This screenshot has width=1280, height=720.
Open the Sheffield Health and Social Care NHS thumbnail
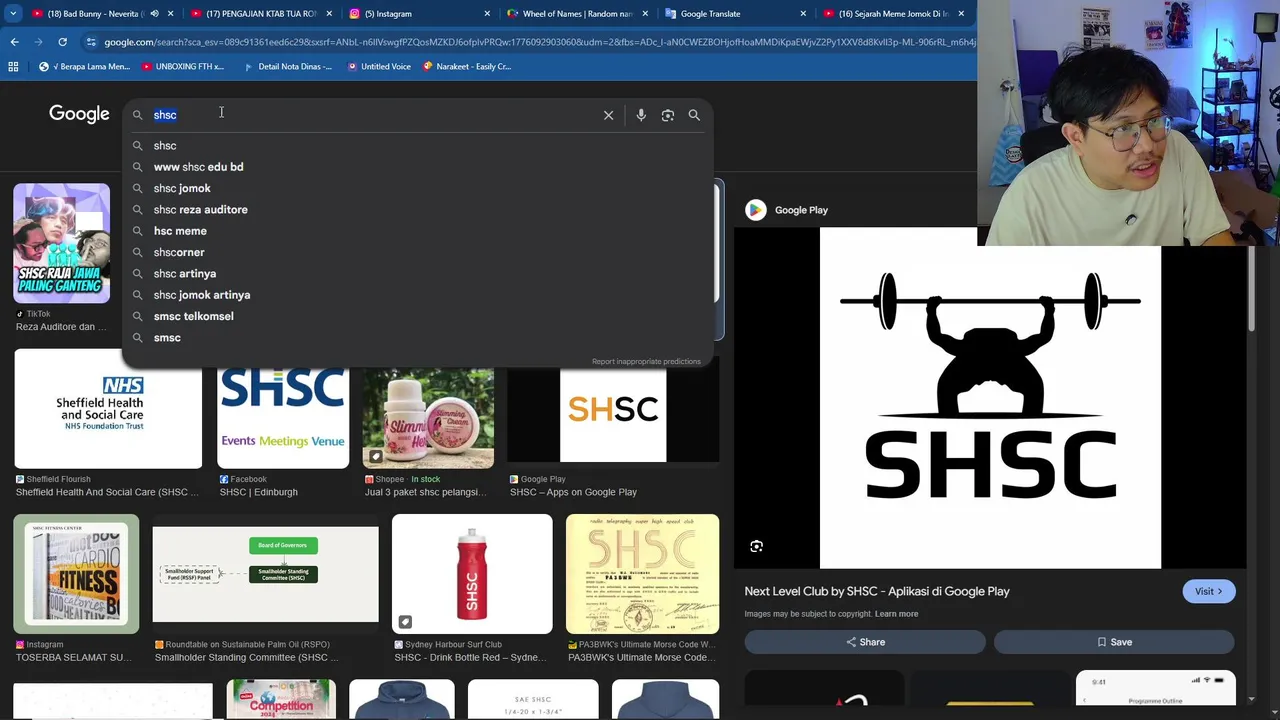pyautogui.click(x=108, y=409)
